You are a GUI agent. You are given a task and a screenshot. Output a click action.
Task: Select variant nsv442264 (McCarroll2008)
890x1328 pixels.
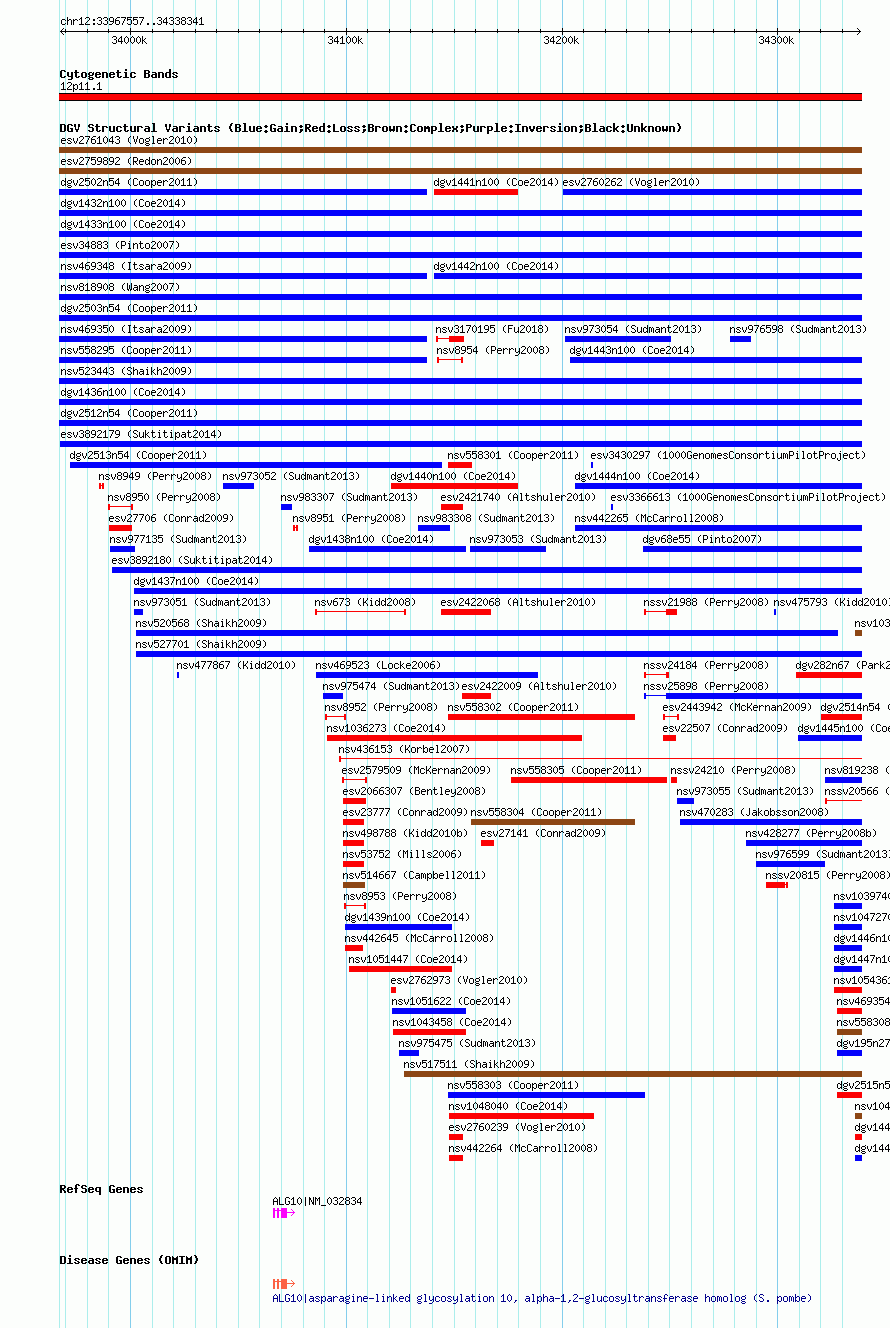[x=523, y=1148]
